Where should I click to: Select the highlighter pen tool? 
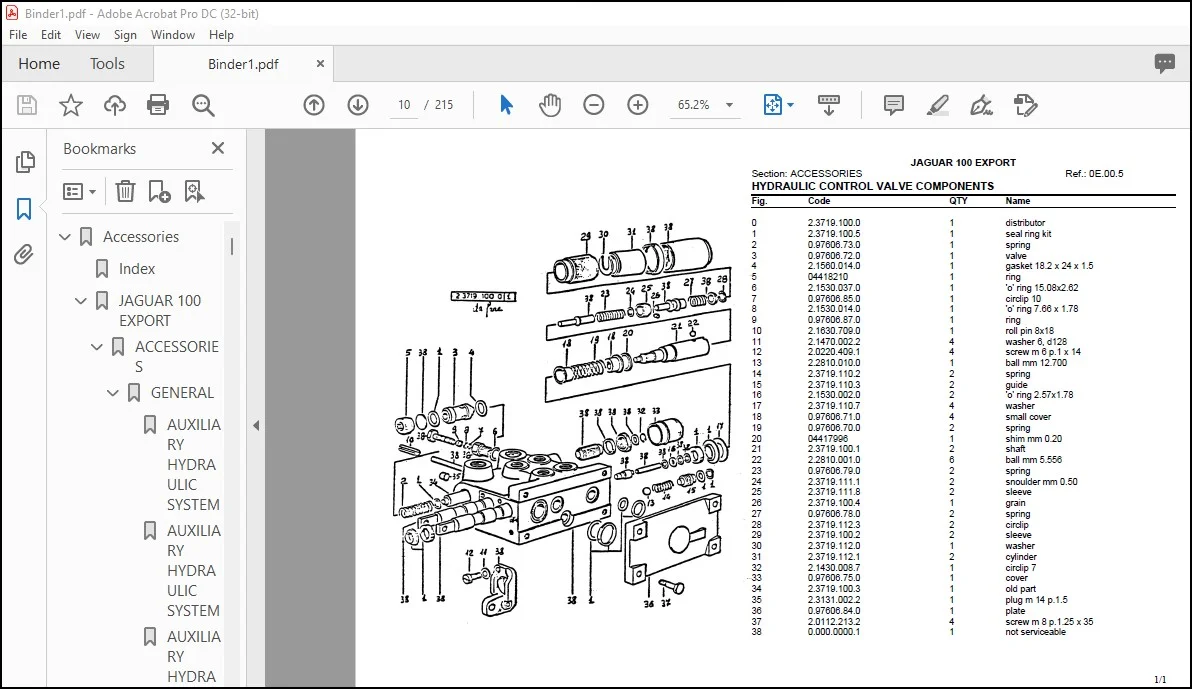(x=937, y=105)
